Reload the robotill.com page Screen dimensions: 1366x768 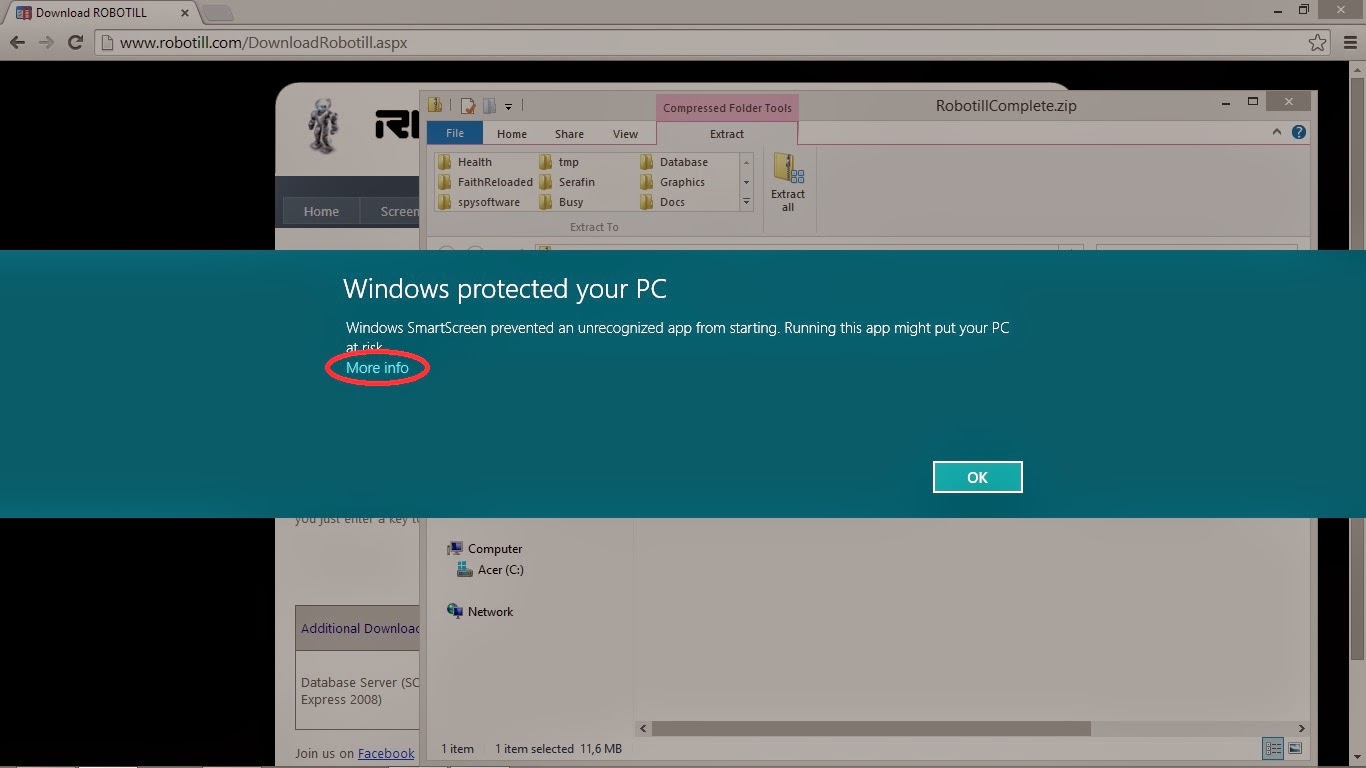coord(75,43)
